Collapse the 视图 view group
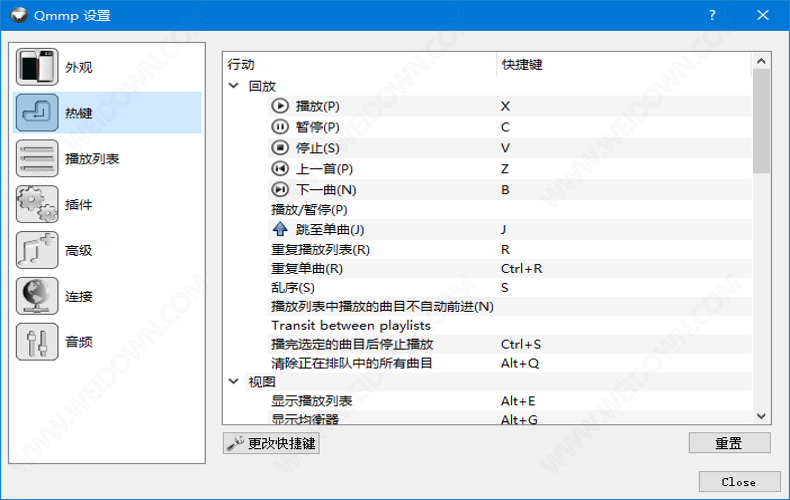Screen dimensions: 790x500 [234, 382]
